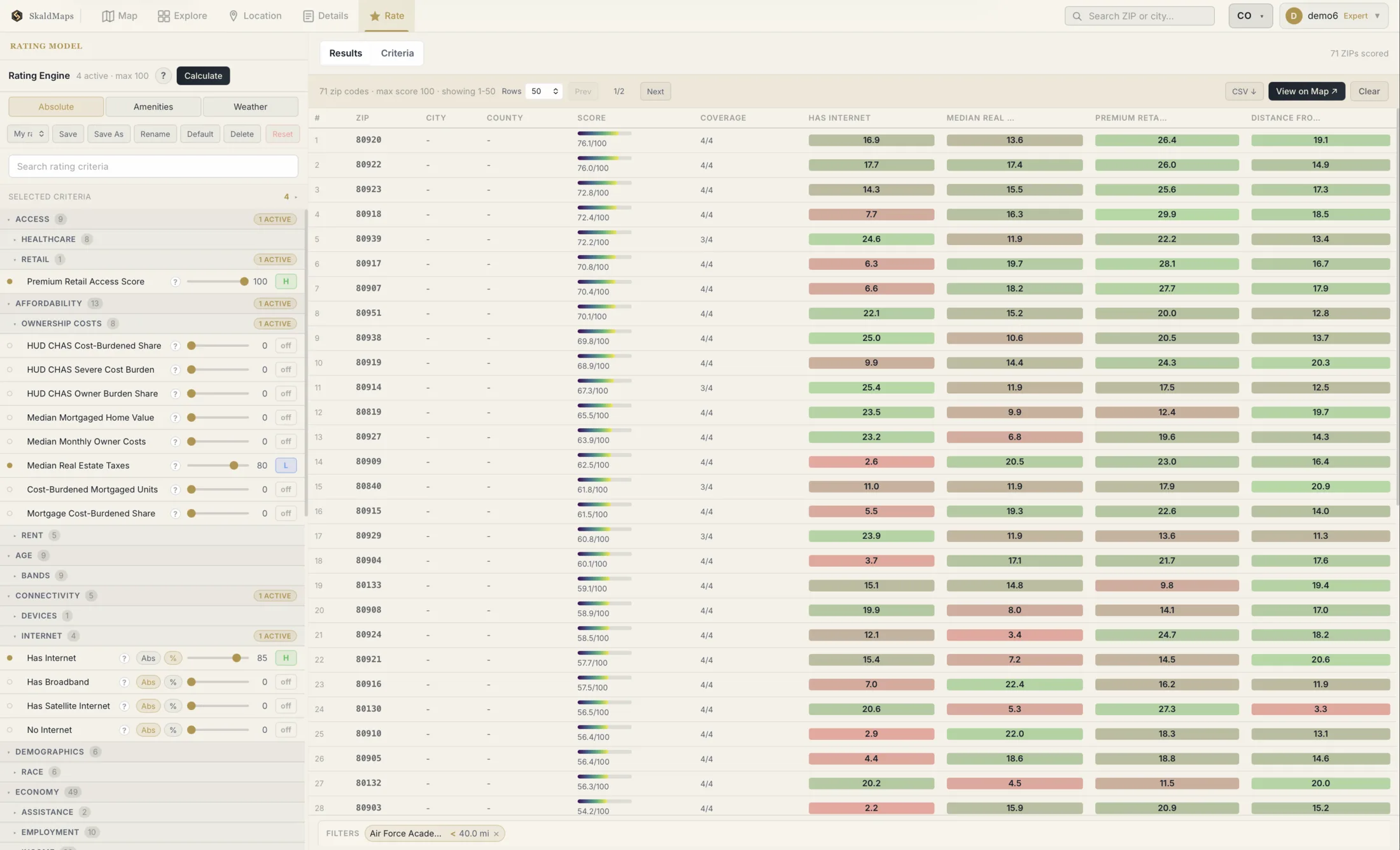Toggle Median Mortgaged Home Value off button
This screenshot has width=1400, height=850.
click(286, 418)
